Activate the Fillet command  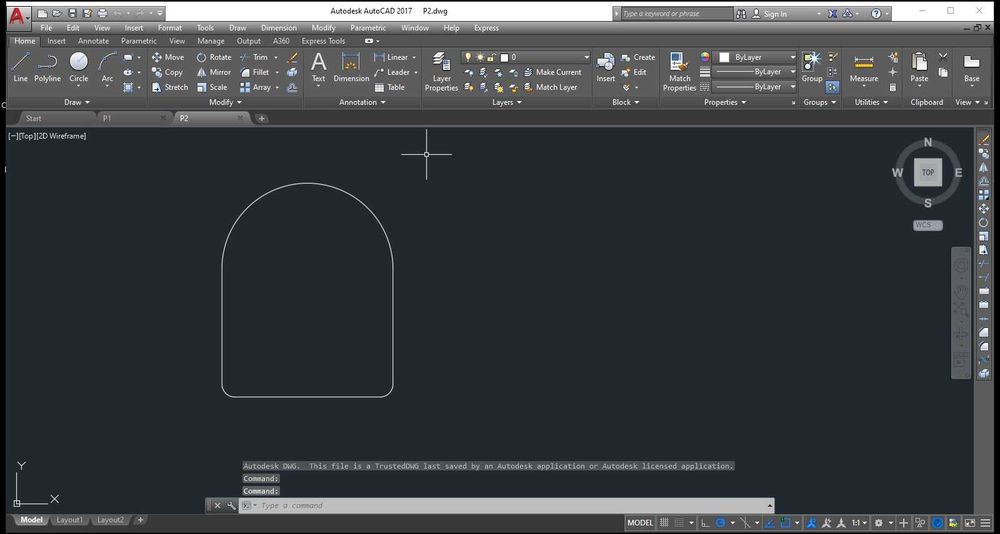click(254, 72)
